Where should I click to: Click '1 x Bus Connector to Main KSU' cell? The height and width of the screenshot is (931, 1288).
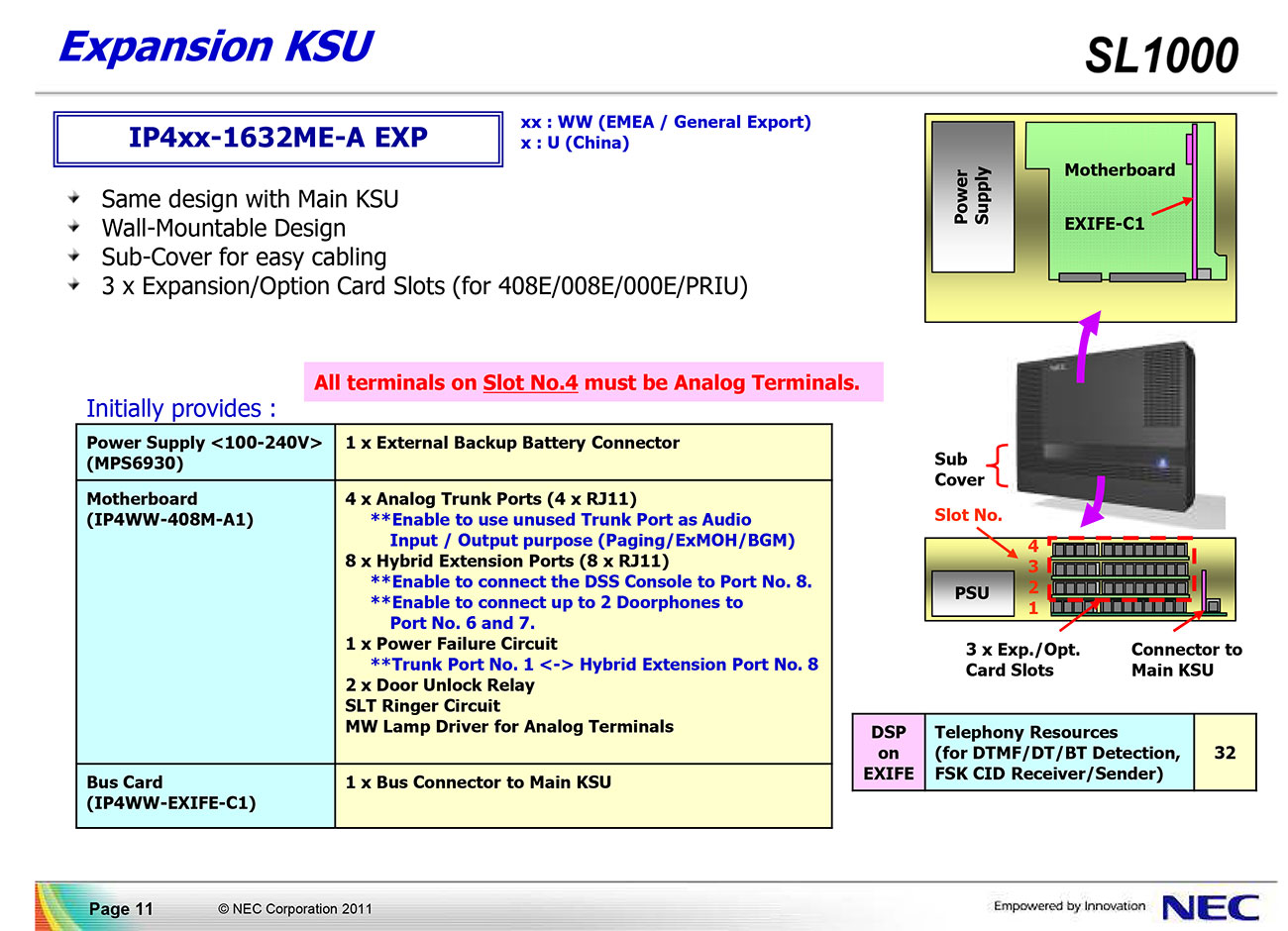pyautogui.click(x=584, y=795)
